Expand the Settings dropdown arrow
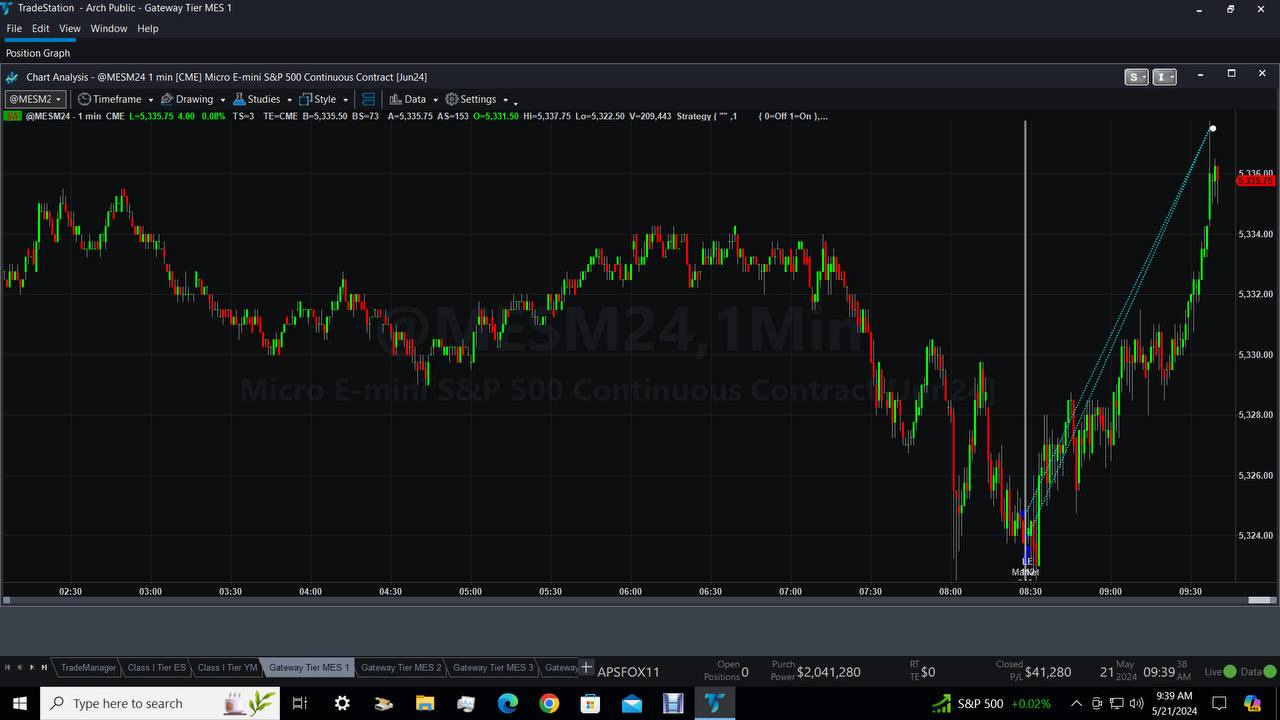 coord(505,100)
